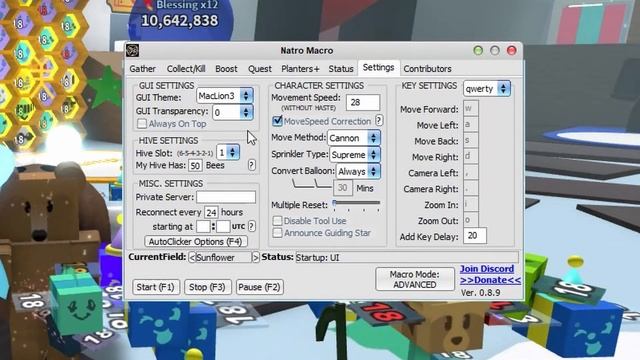
Task: Toggle MoveSpeed Correction checkbox
Action: (x=277, y=121)
